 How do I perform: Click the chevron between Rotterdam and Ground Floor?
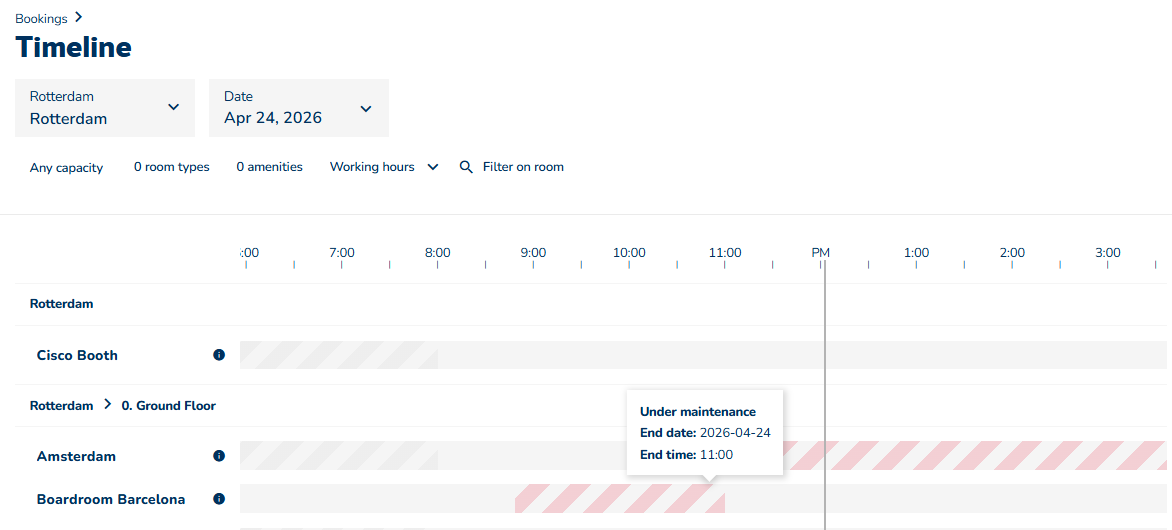107,405
